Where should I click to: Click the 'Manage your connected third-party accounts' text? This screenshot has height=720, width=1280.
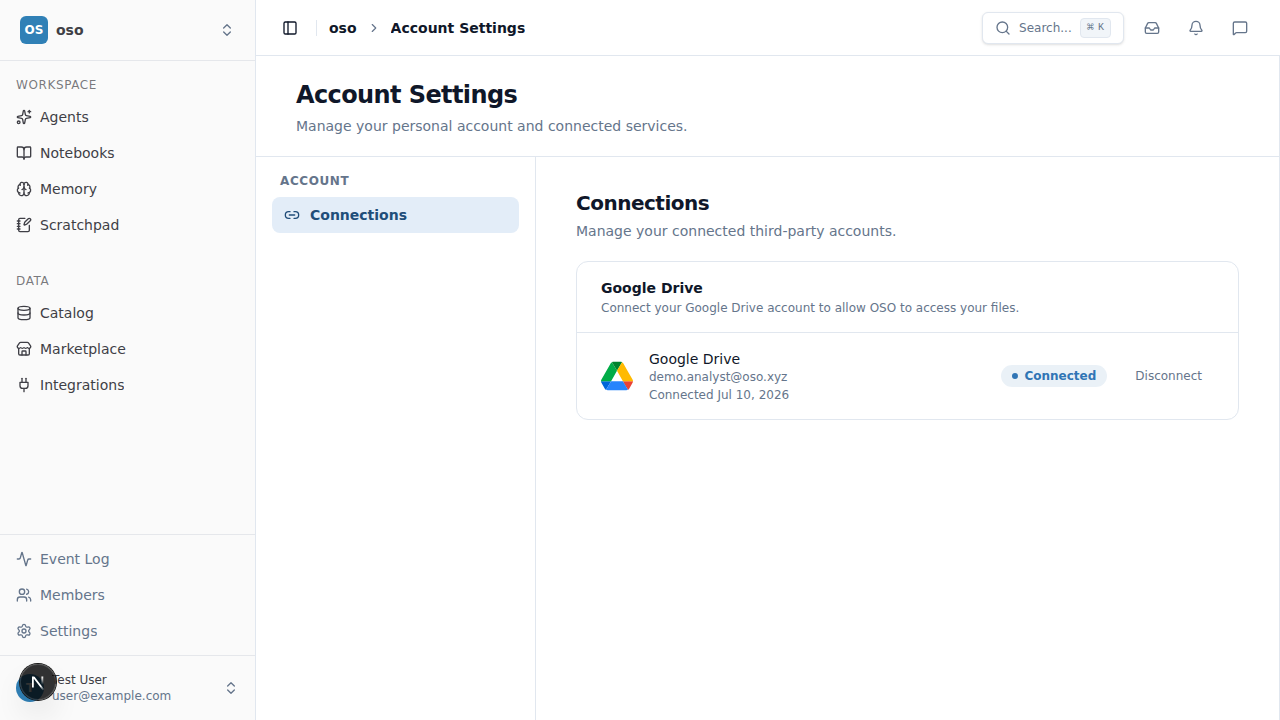tap(736, 231)
